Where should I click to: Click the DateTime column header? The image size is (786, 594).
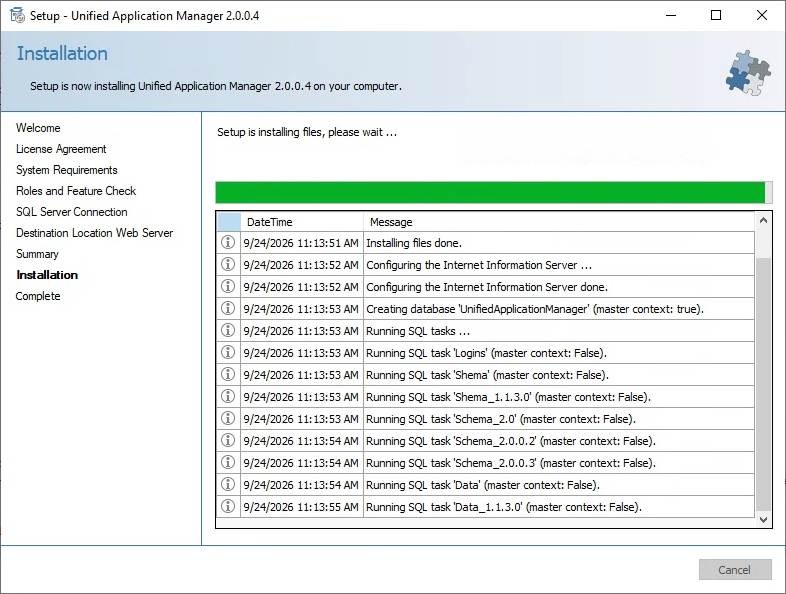click(x=302, y=222)
